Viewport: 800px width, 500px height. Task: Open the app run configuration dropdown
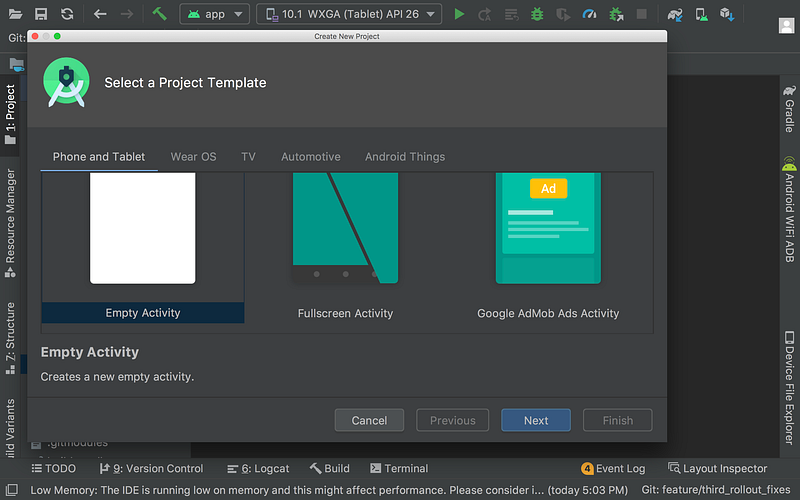click(x=215, y=14)
